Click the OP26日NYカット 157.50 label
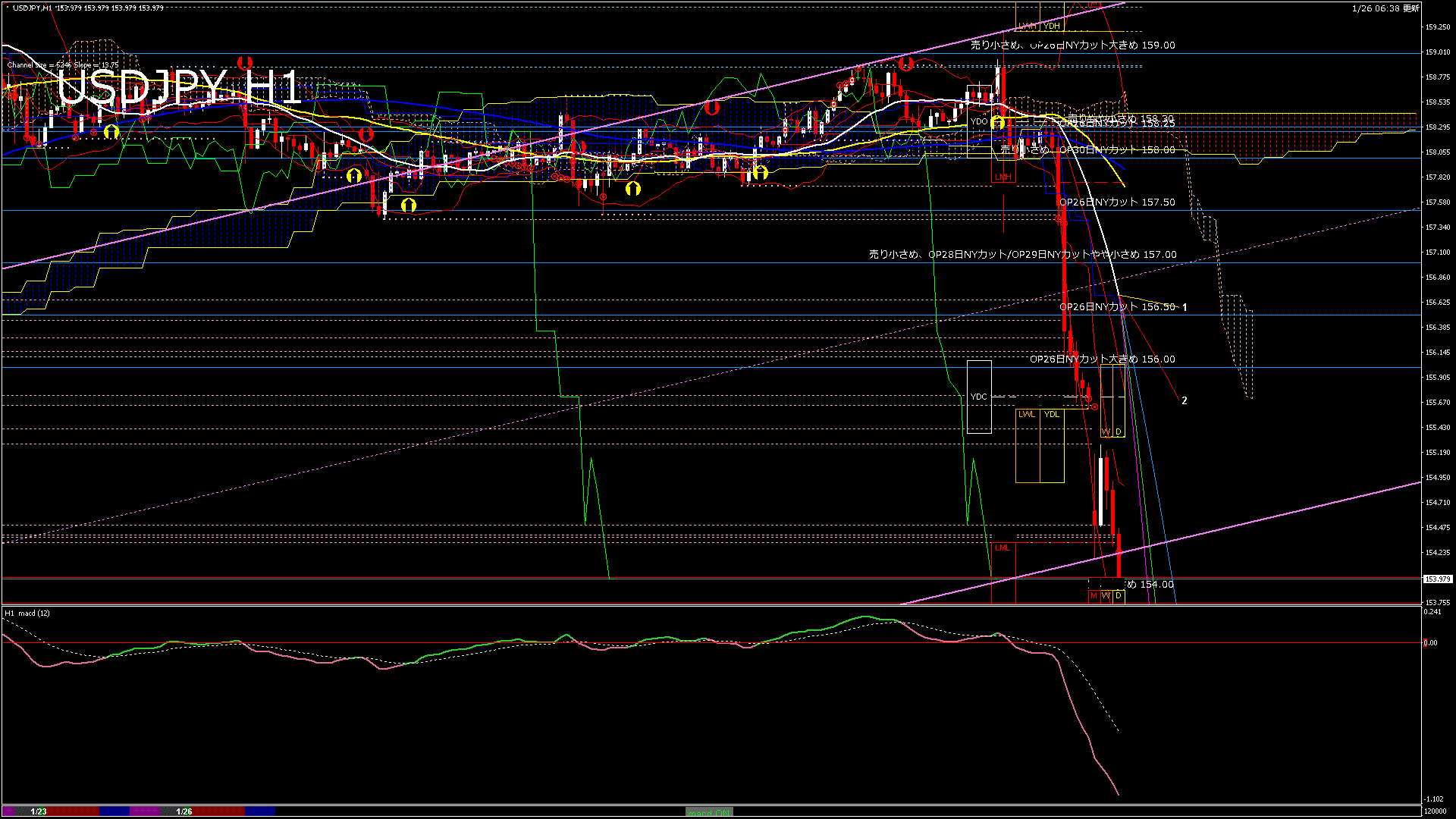This screenshot has height=819, width=1456. point(1117,202)
